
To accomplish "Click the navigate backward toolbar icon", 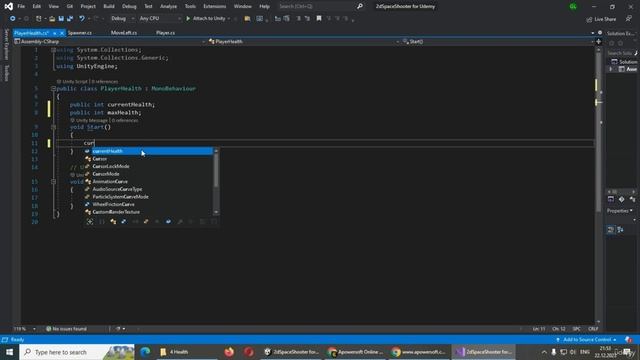I will pyautogui.click(x=13, y=18).
